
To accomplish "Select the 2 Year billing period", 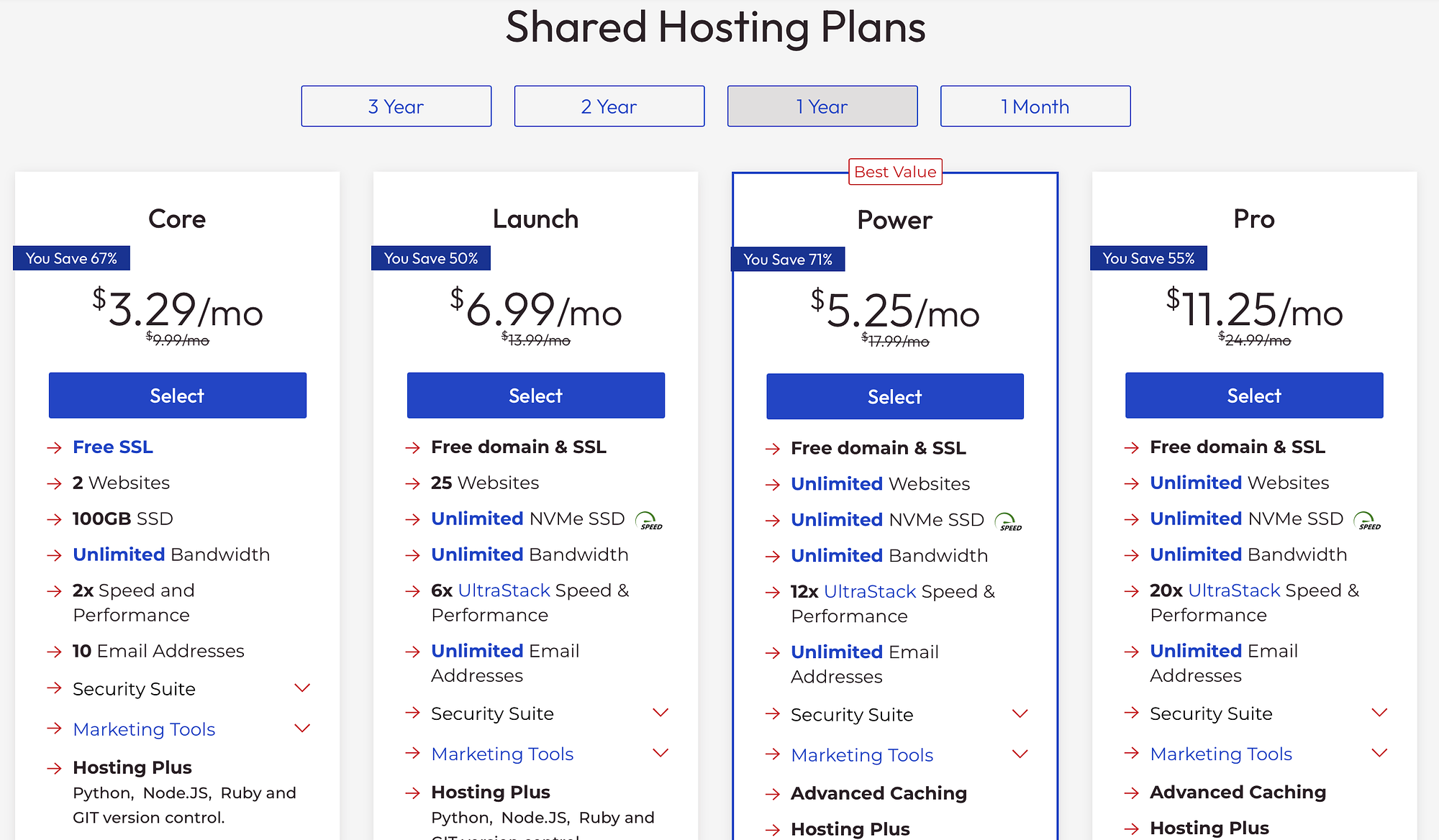I will pyautogui.click(x=609, y=105).
